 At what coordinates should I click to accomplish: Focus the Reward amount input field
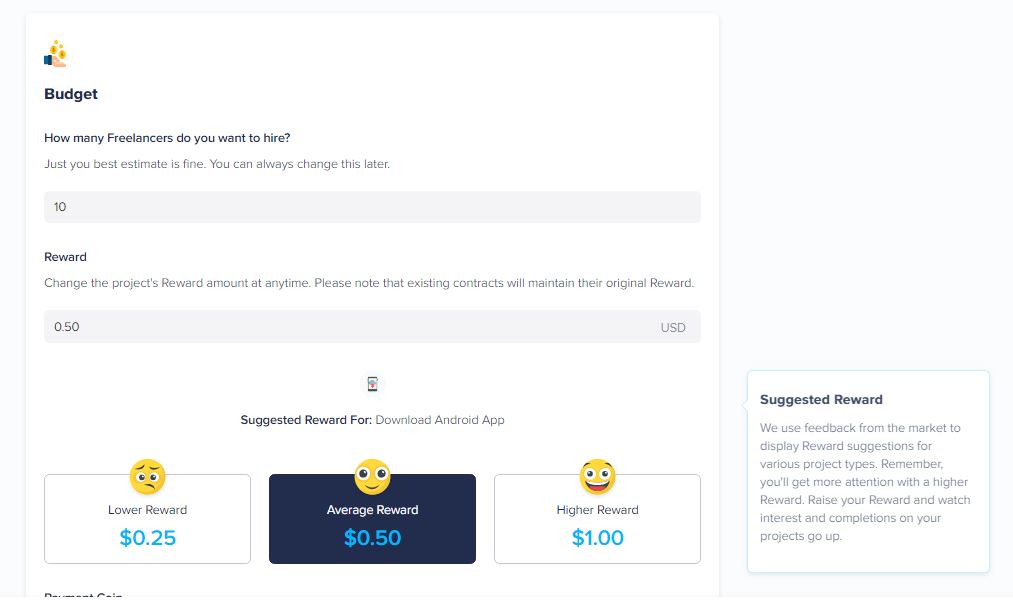click(350, 327)
